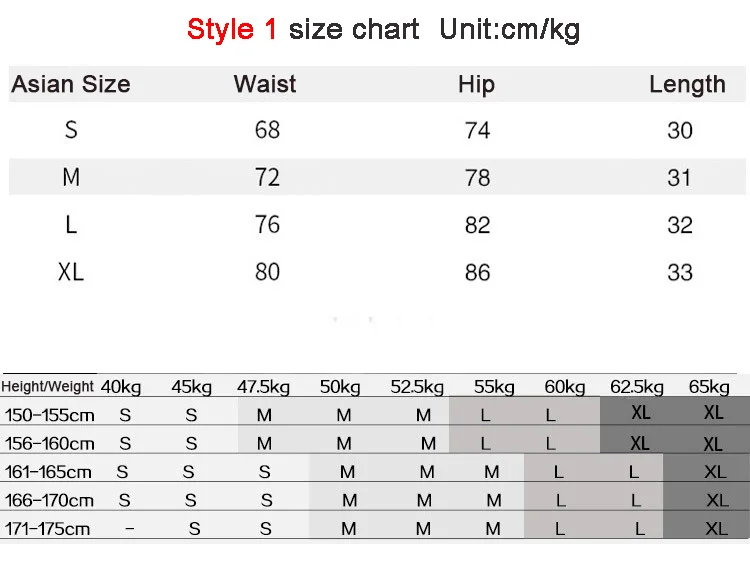This screenshot has height=562, width=750.
Task: Click the 'Unit:cm/kg' title text
Action: (509, 30)
